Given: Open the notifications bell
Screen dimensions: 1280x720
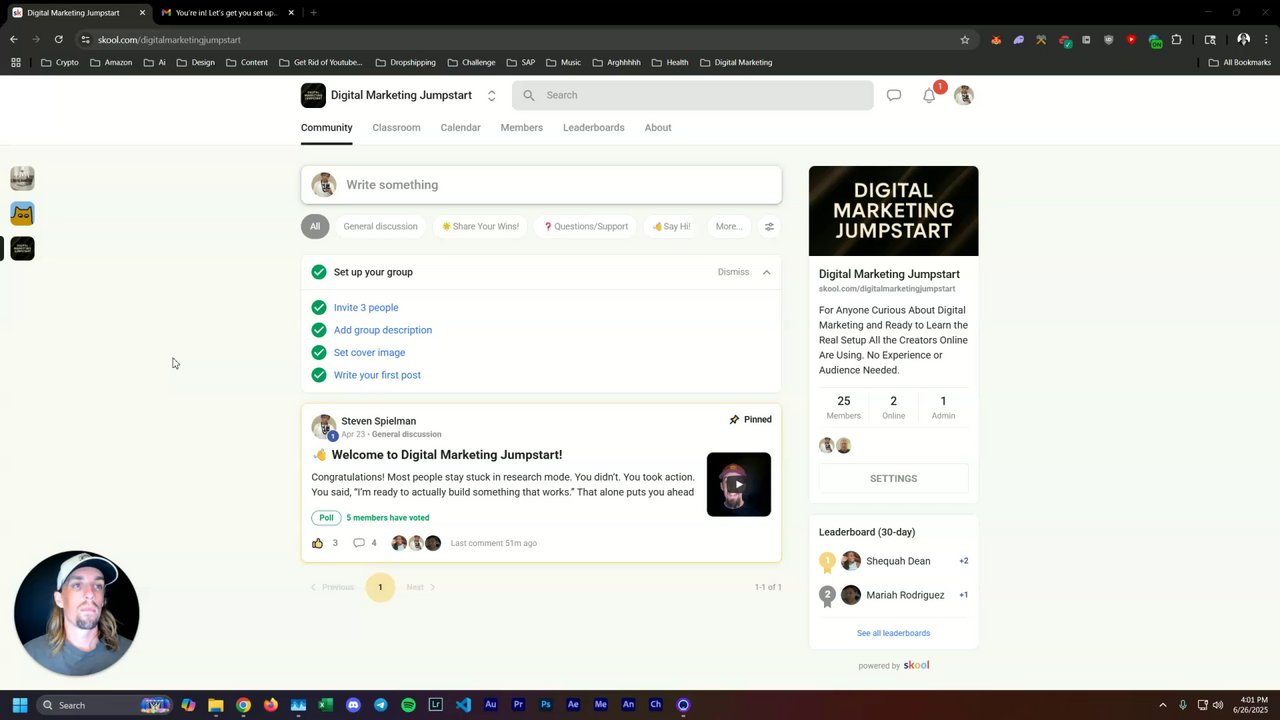Looking at the screenshot, I should coord(929,96).
